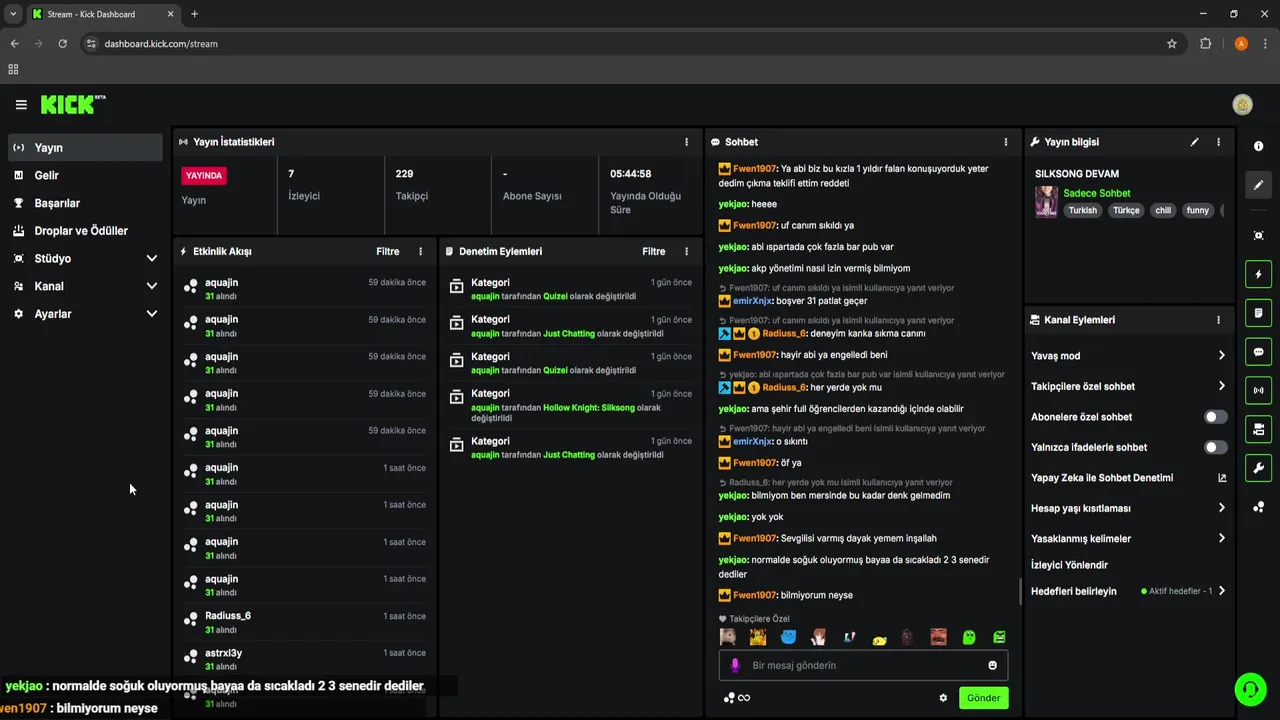Click the dots points icon in right rail

click(x=1258, y=507)
